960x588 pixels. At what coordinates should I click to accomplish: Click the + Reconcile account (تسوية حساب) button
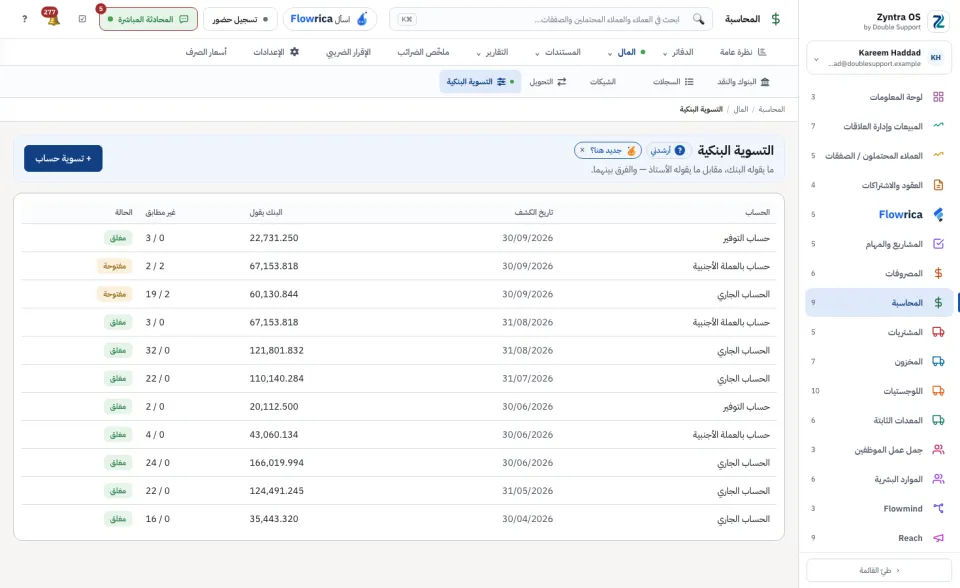point(63,158)
